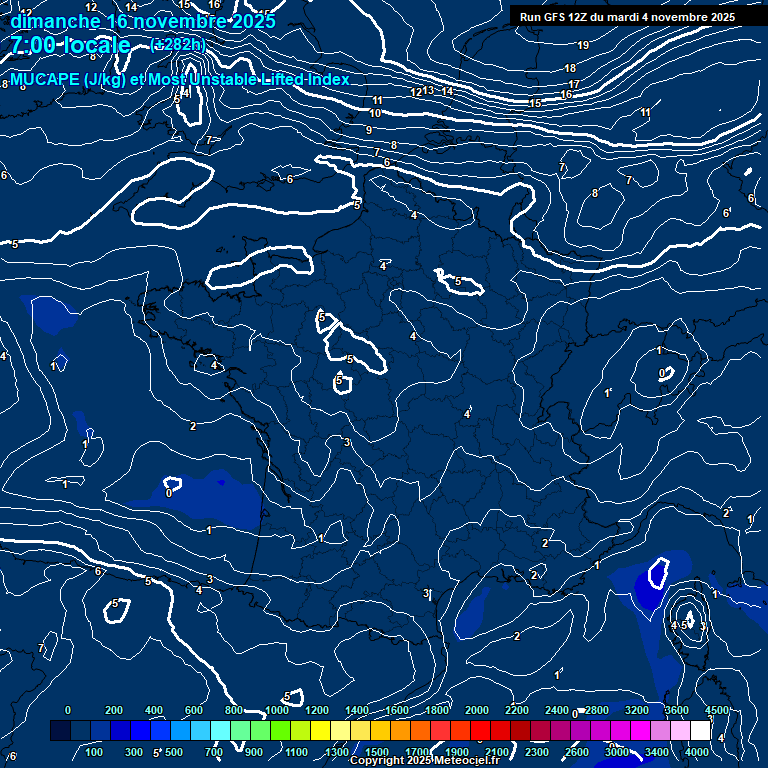Click the '2800' legend value

click(x=597, y=710)
